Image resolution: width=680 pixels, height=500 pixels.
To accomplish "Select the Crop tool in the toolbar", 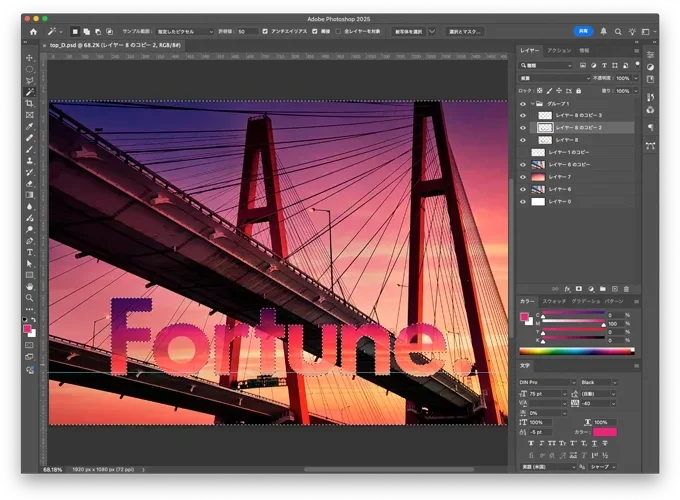I will click(x=30, y=103).
